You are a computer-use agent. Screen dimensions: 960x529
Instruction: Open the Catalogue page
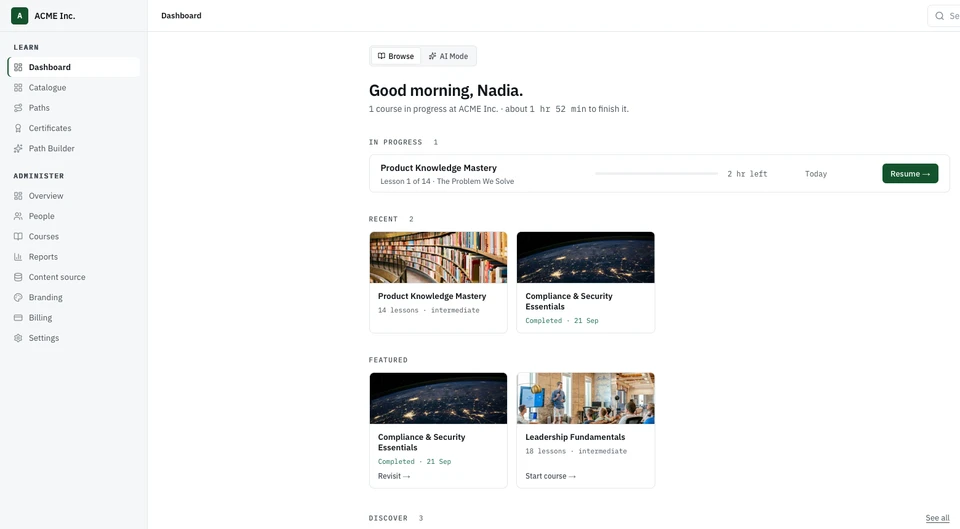(x=73, y=88)
